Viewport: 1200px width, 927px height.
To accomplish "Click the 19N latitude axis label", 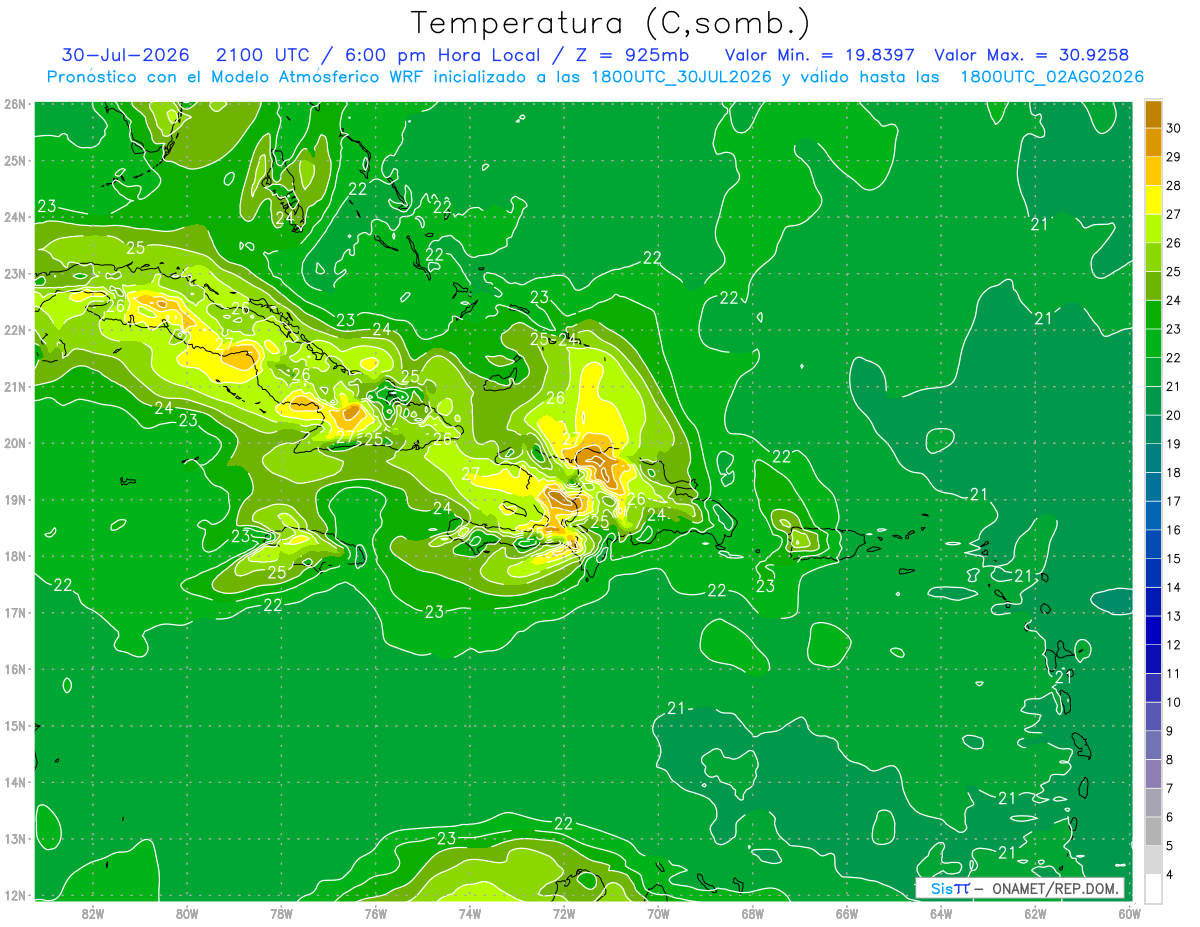I will click(16, 499).
